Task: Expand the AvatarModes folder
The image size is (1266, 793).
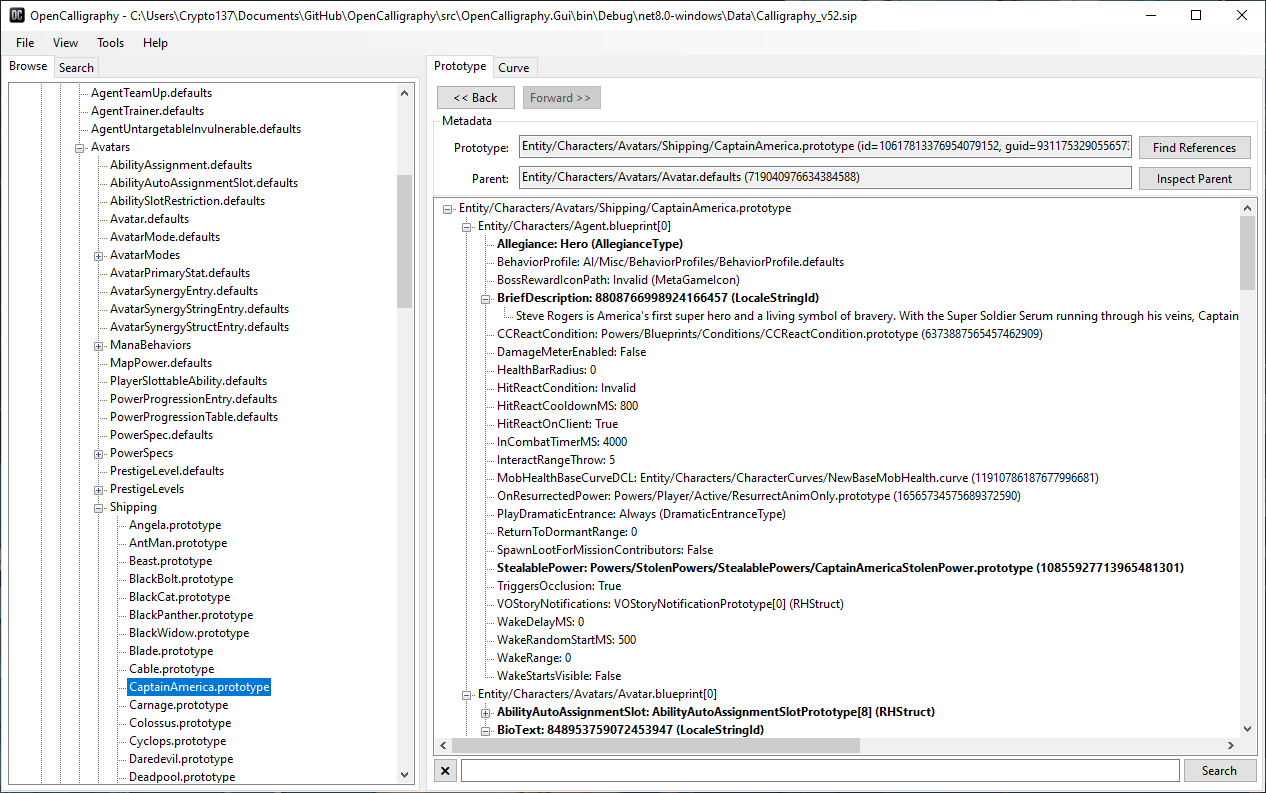Action: tap(99, 256)
